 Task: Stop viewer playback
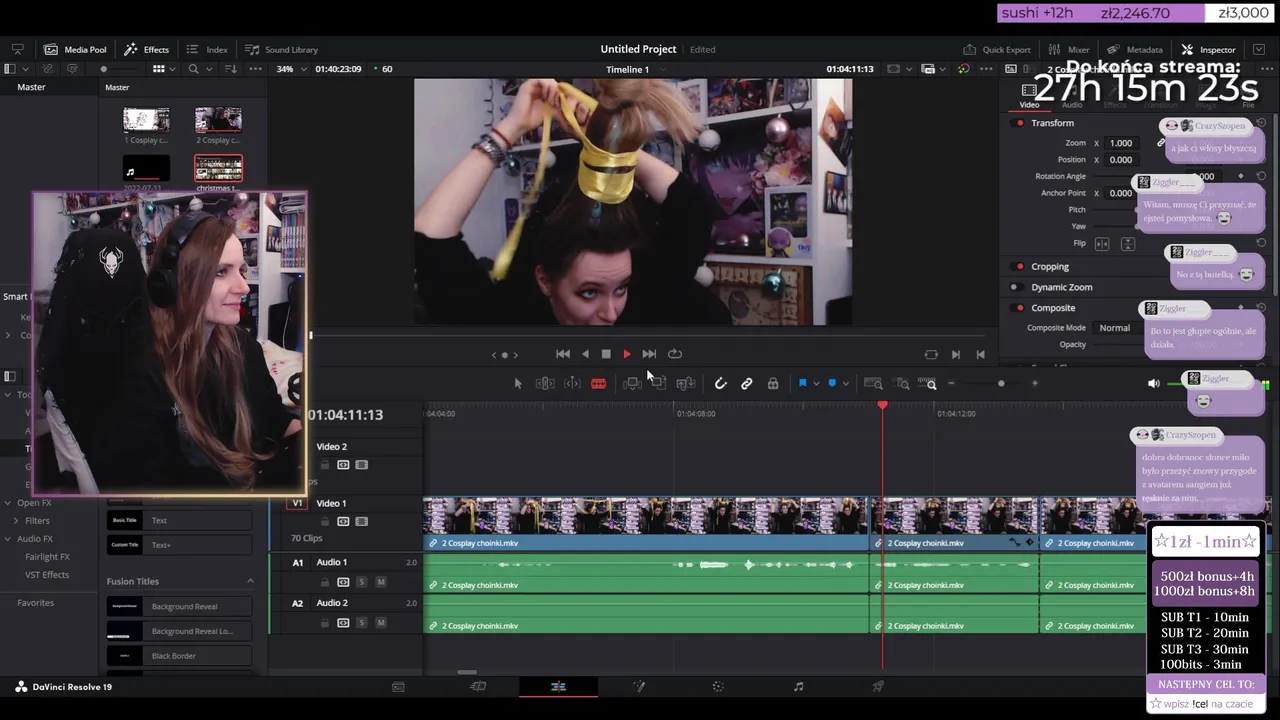click(606, 354)
